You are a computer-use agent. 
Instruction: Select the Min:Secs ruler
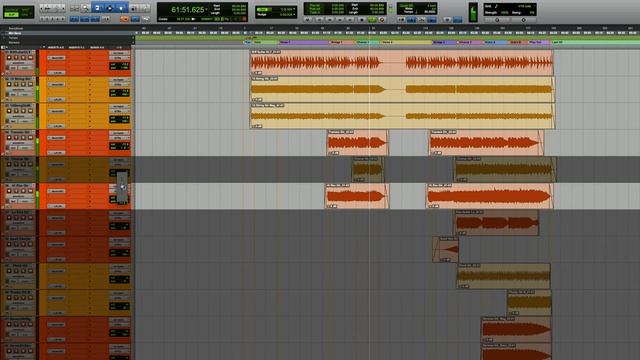coord(15,33)
